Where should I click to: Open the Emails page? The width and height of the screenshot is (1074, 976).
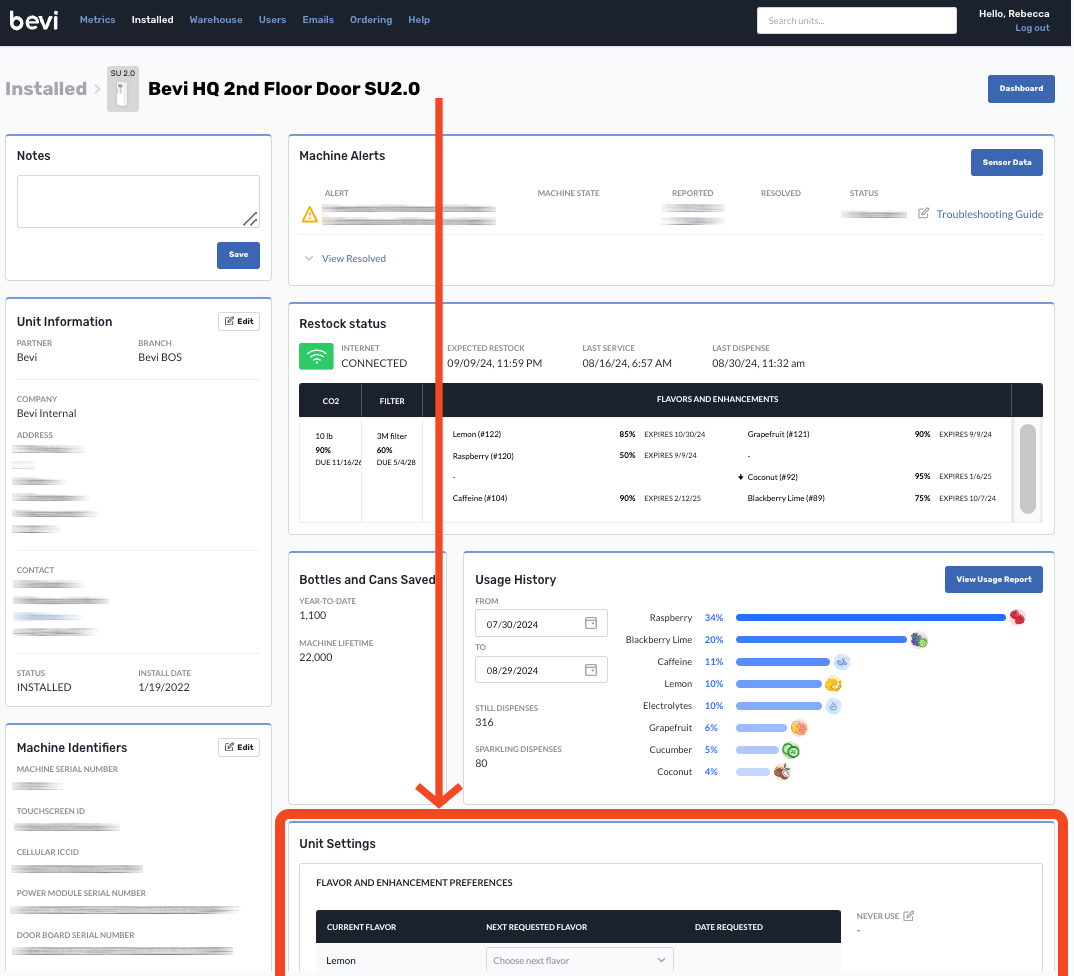tap(318, 20)
